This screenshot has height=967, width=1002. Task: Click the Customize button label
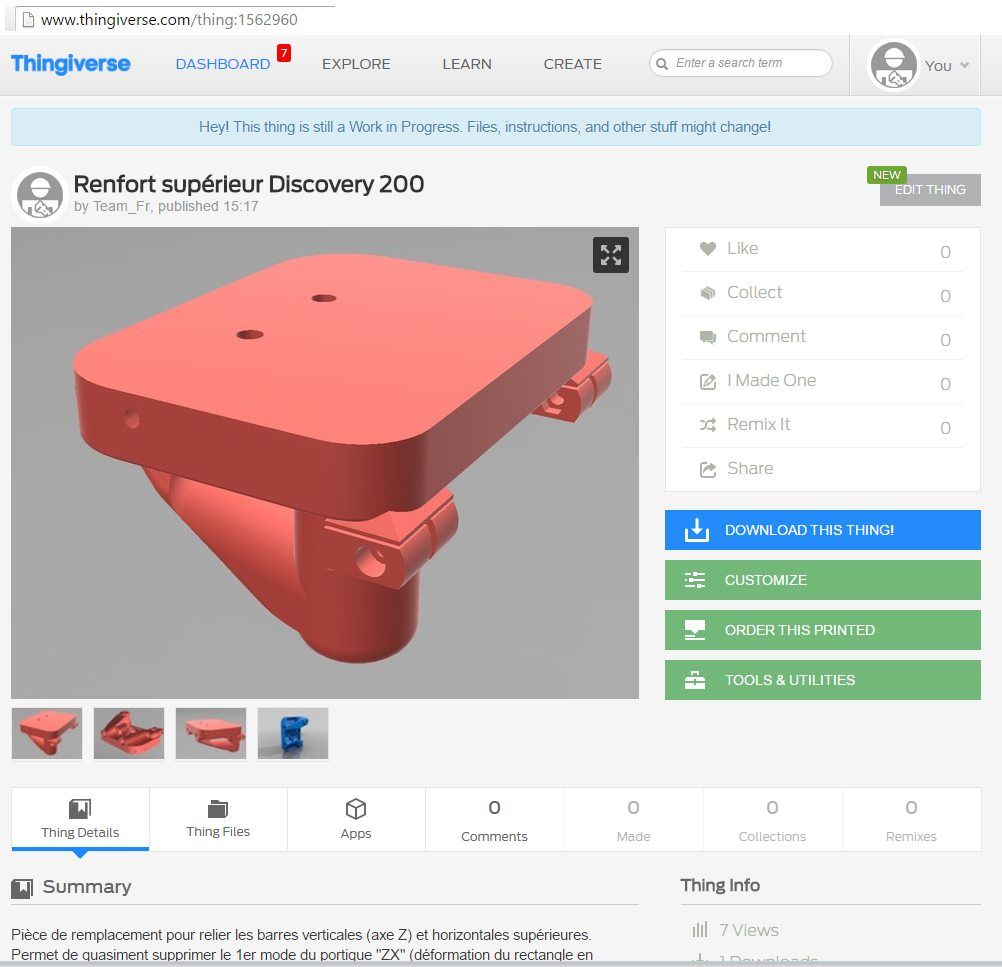click(x=766, y=580)
